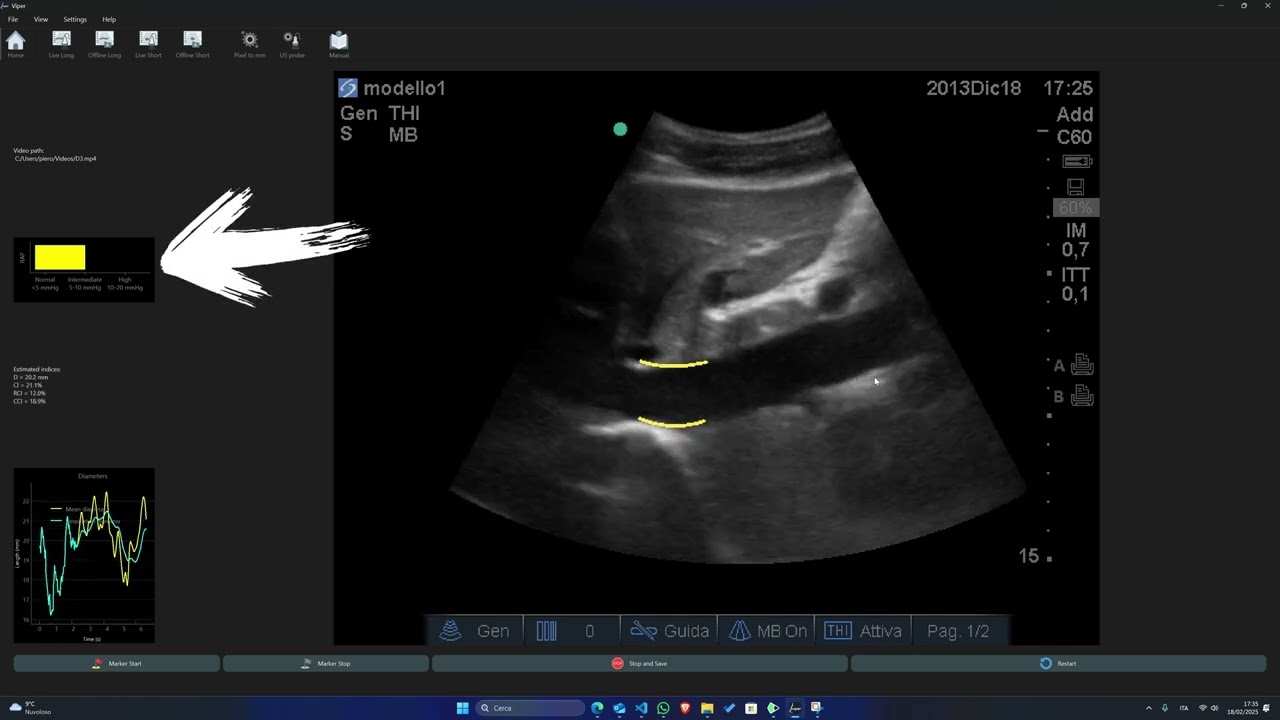Open the Manual
Screen dimensions: 1280x720
(x=339, y=44)
